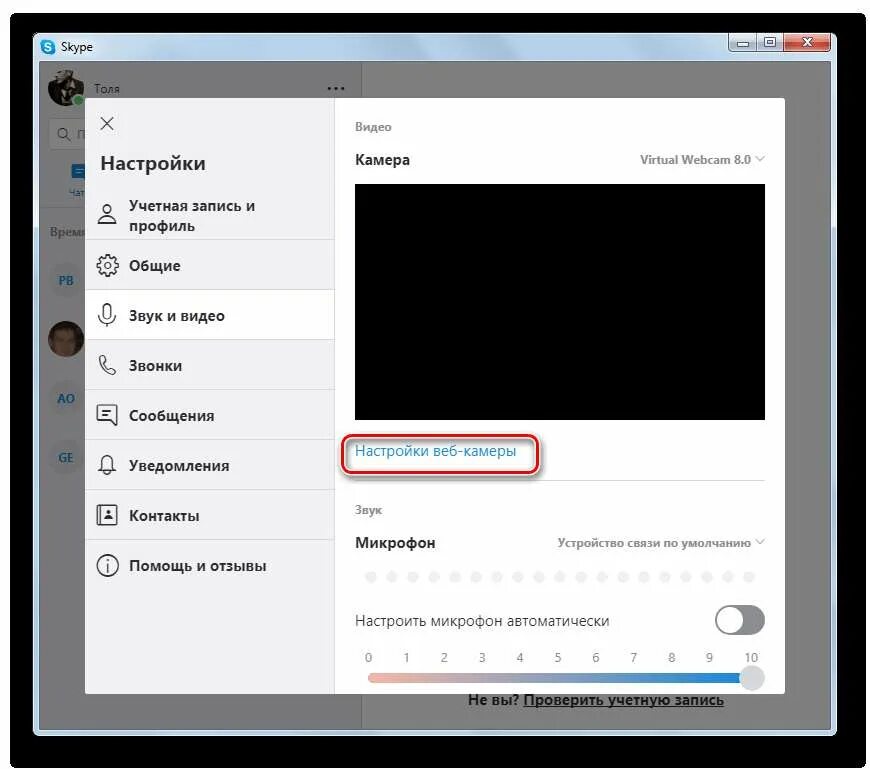Open the three-dots menu next to Толя
The image size is (870, 769).
pos(336,88)
